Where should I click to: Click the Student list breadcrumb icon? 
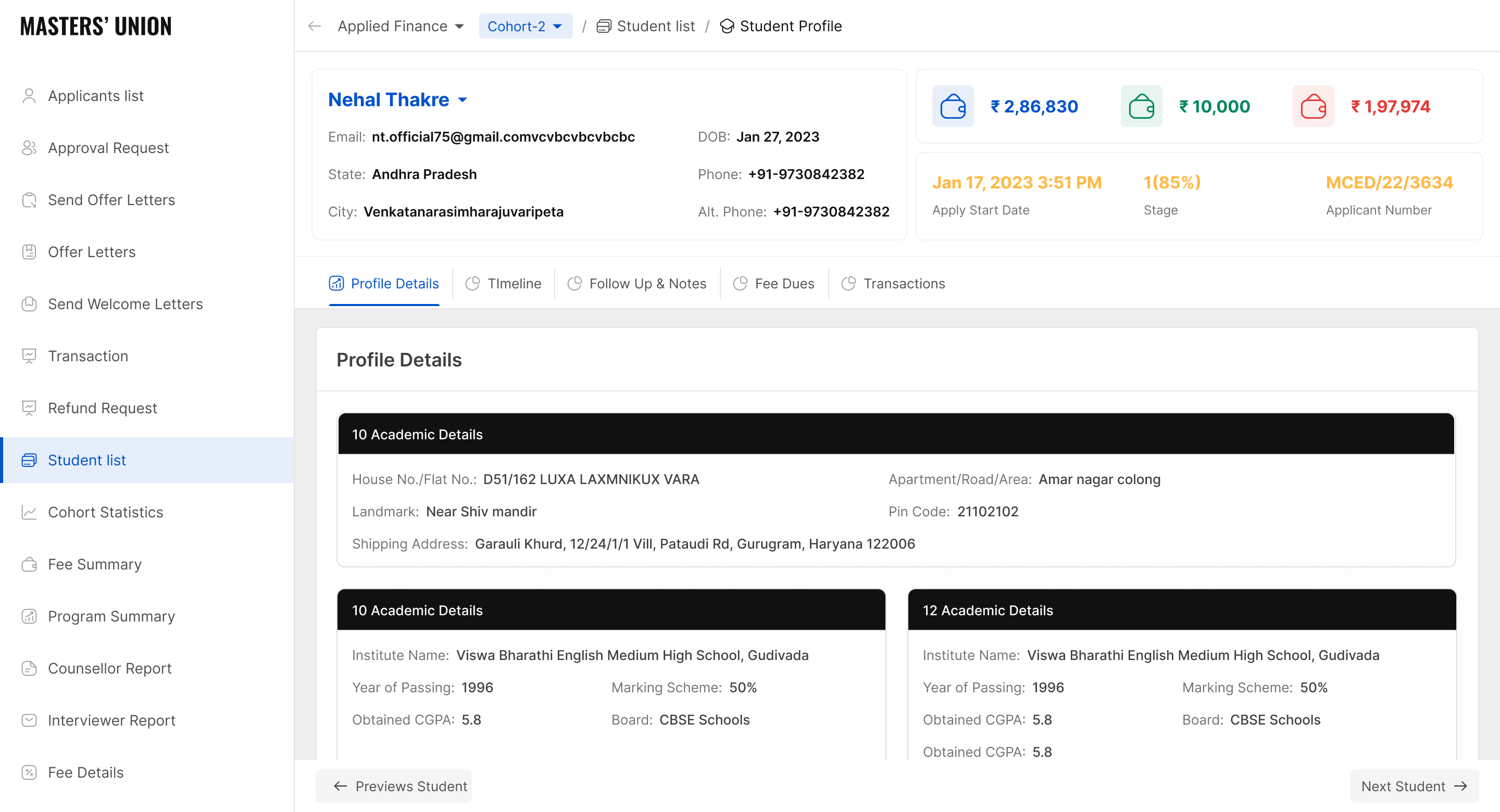(603, 26)
